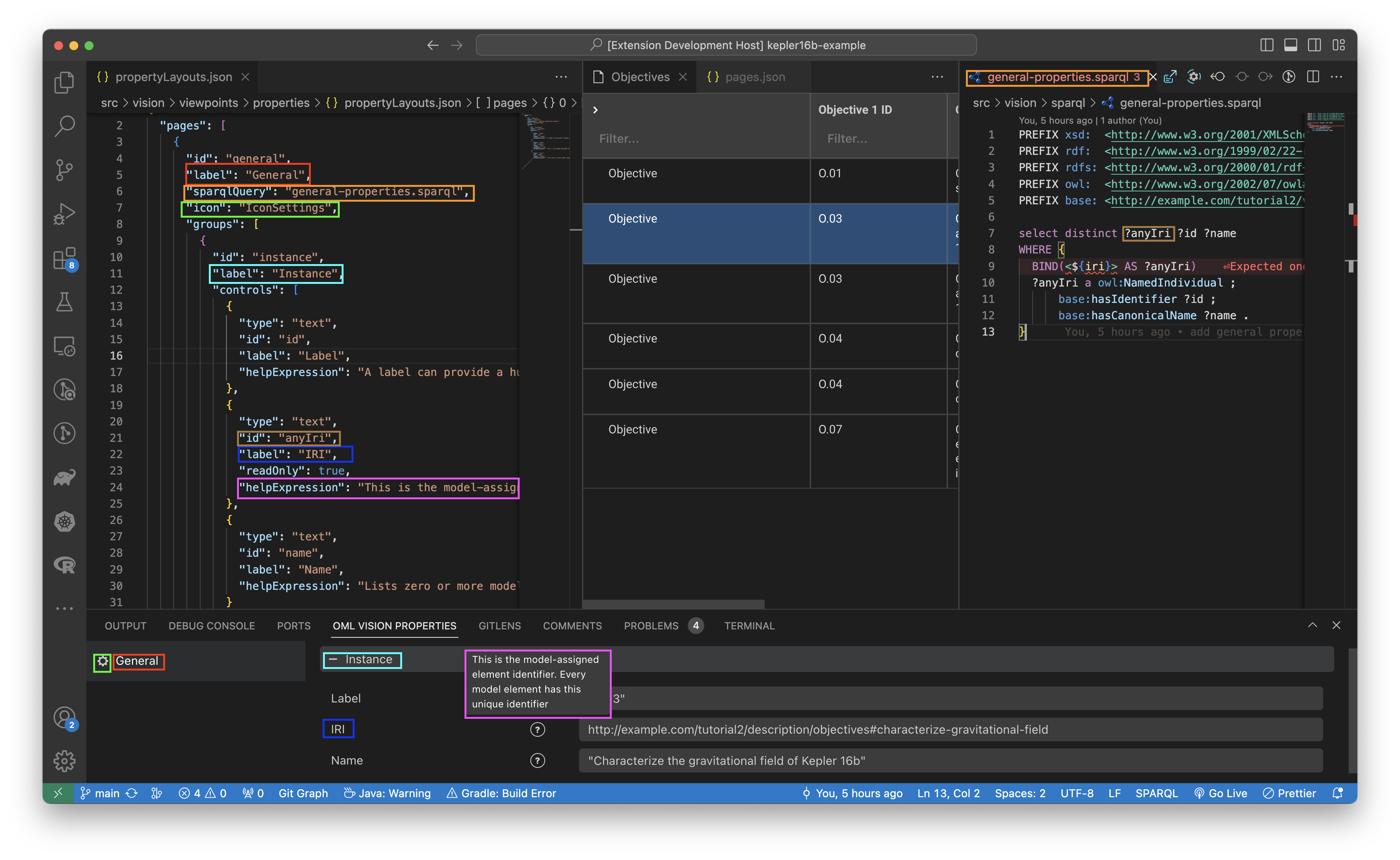The image size is (1400, 860).
Task: Open the Accounts menu
Action: [64, 718]
